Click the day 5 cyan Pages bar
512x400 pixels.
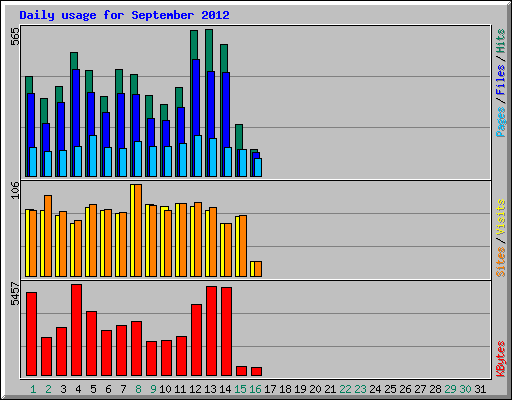click(93, 156)
